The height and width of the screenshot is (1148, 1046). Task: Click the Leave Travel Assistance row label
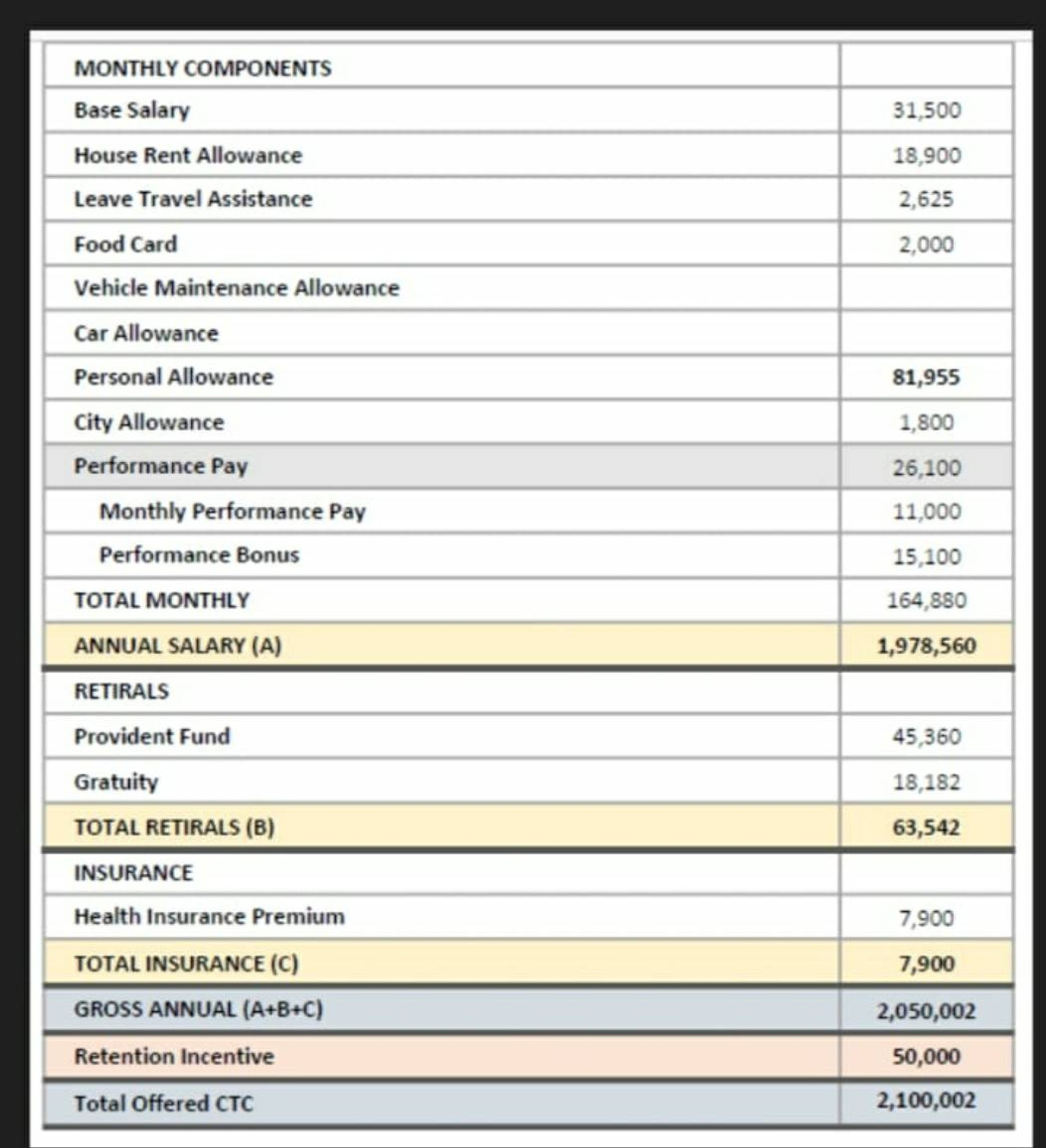point(193,199)
